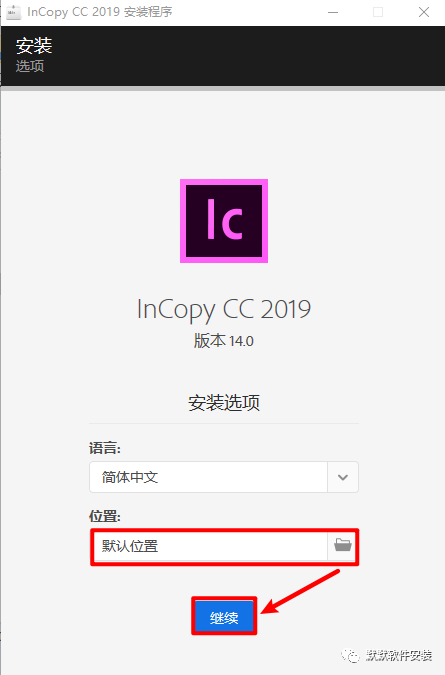Click the 选项 subtitle in header

[30, 66]
